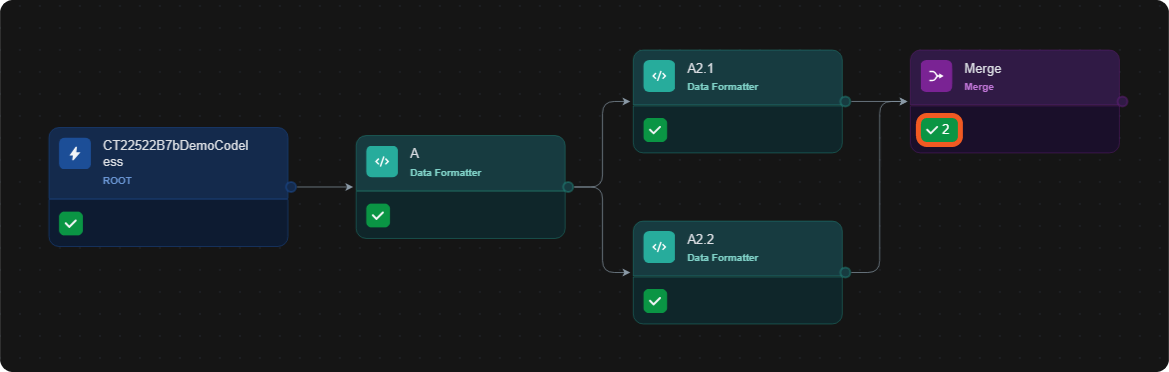1169x372 pixels.
Task: Click the Merge node title text
Action: pyautogui.click(x=983, y=69)
